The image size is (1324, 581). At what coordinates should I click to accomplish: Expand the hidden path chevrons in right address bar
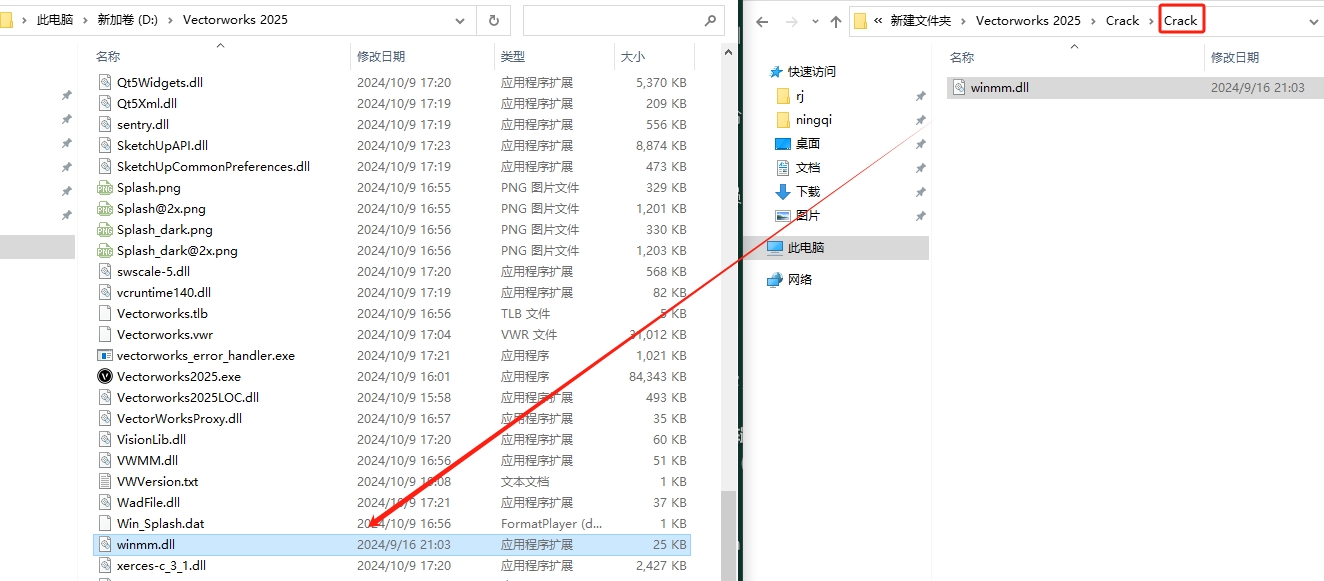click(x=878, y=21)
